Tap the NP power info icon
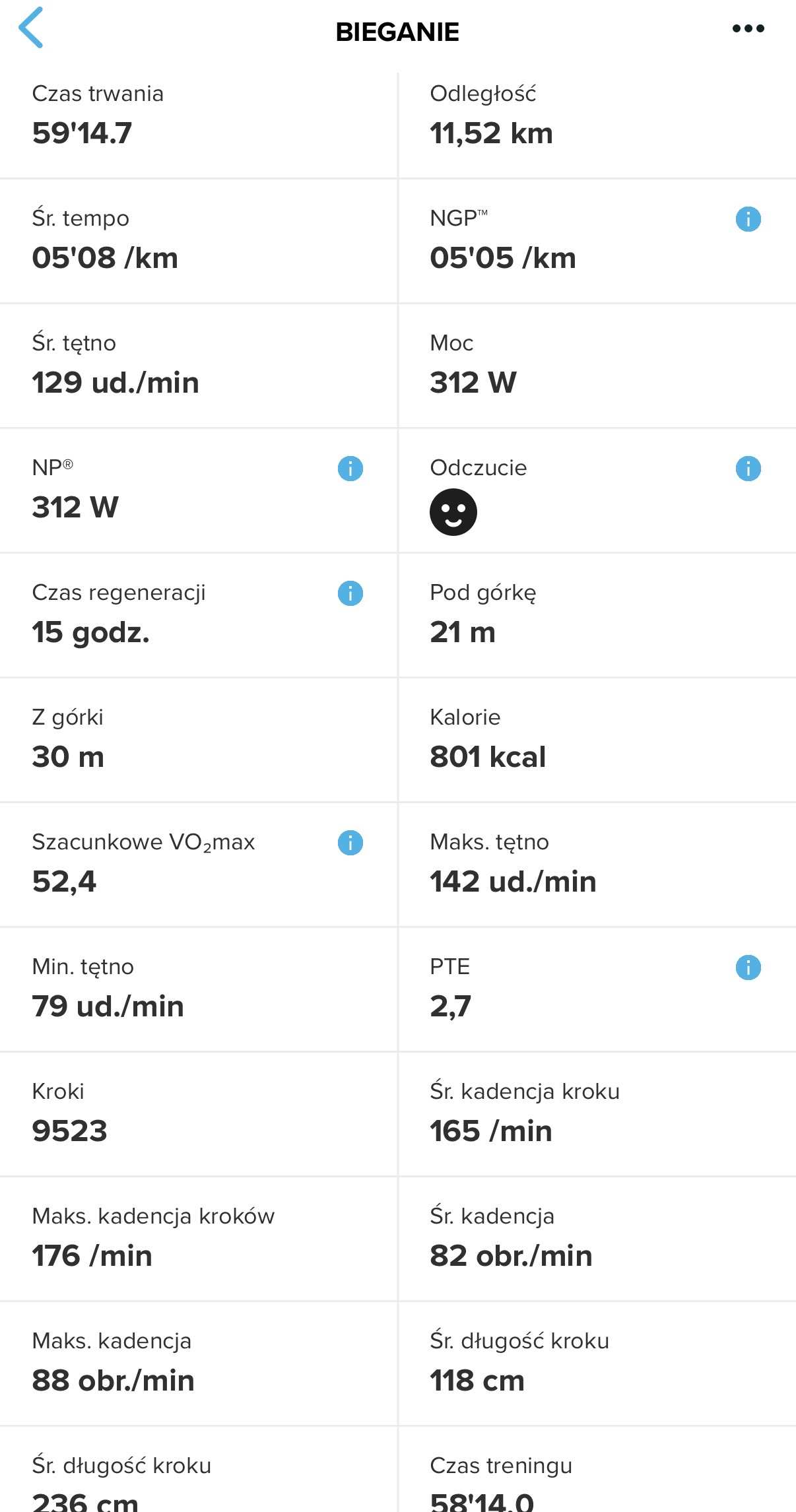Viewport: 796px width, 1512px height. click(350, 469)
